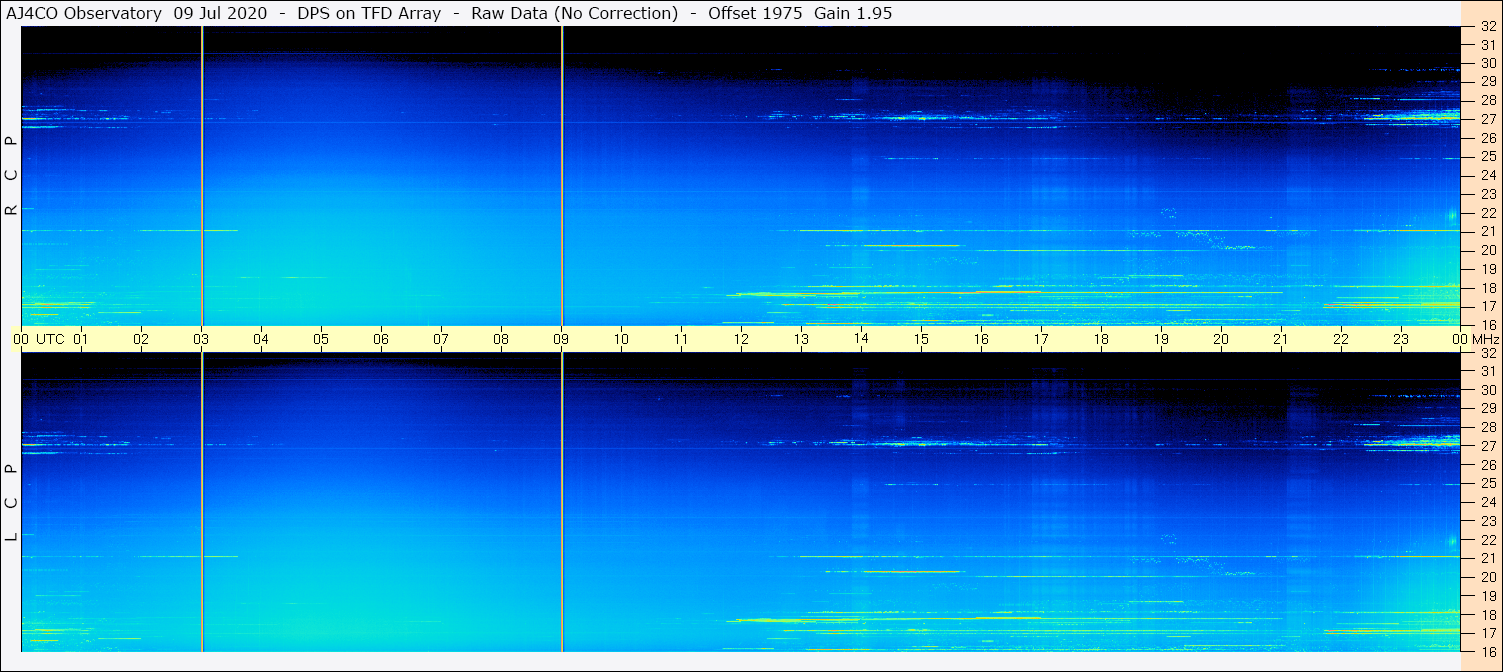1503x672 pixels.
Task: Click hour '14' on the time axis
Action: pos(861,339)
